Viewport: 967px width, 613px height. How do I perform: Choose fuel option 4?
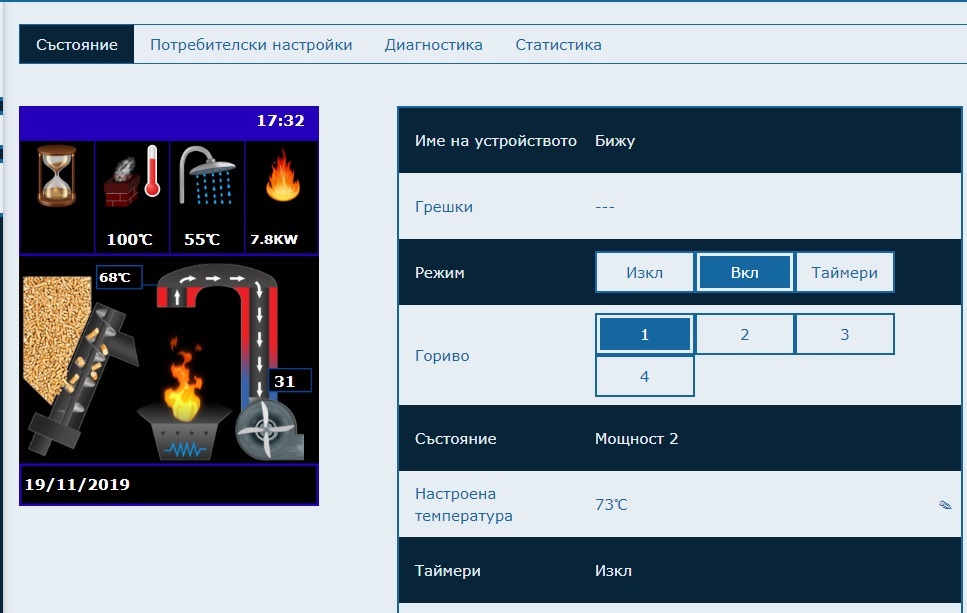pyautogui.click(x=644, y=377)
